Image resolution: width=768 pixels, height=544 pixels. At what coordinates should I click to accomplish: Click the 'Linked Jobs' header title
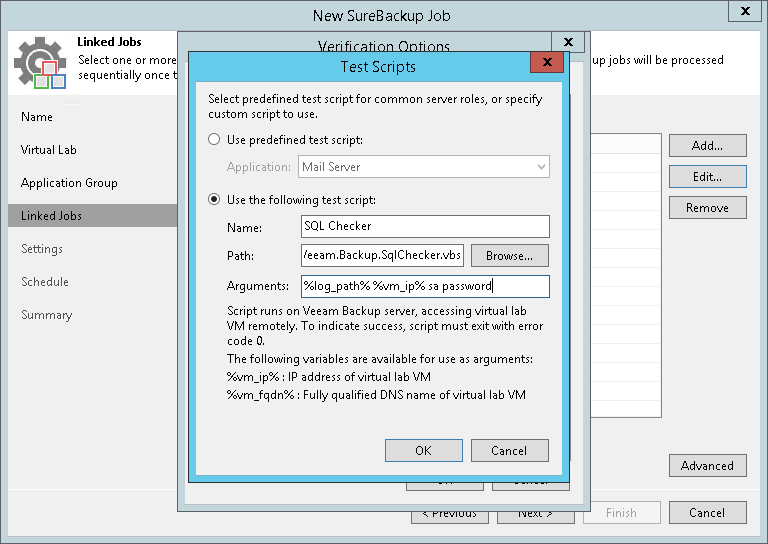coord(109,42)
